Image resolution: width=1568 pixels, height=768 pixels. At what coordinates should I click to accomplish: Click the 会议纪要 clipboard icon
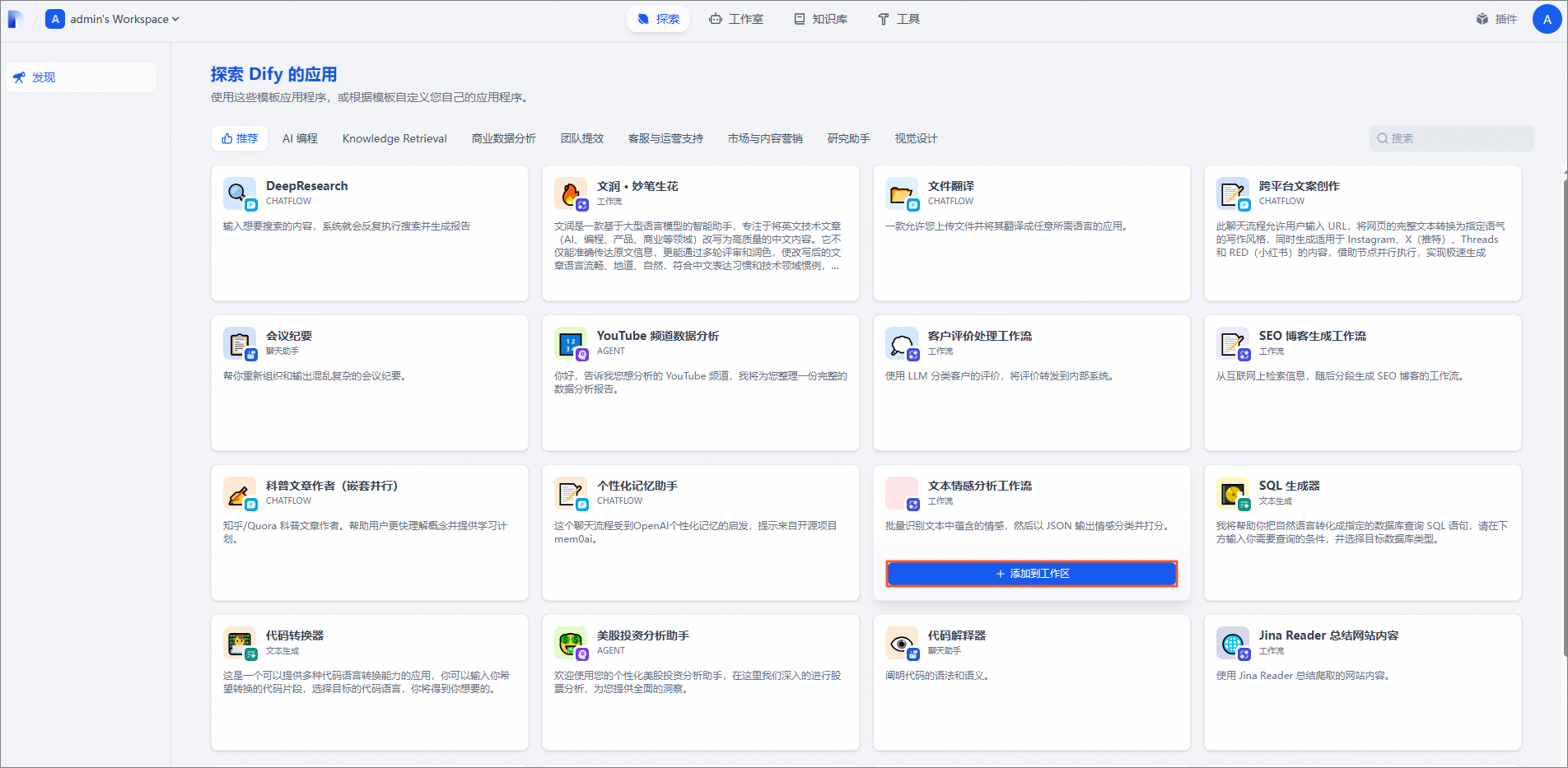click(239, 343)
